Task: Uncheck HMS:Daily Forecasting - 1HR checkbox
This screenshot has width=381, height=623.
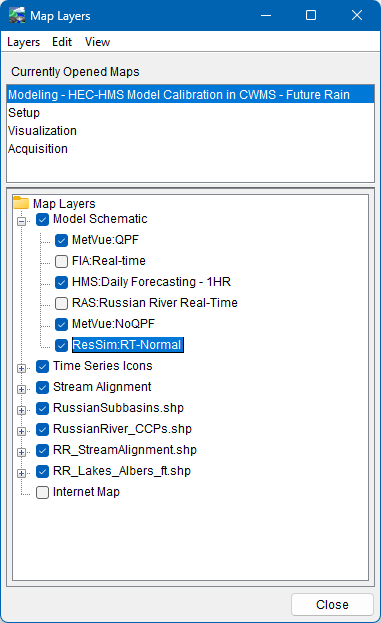Action: point(62,282)
